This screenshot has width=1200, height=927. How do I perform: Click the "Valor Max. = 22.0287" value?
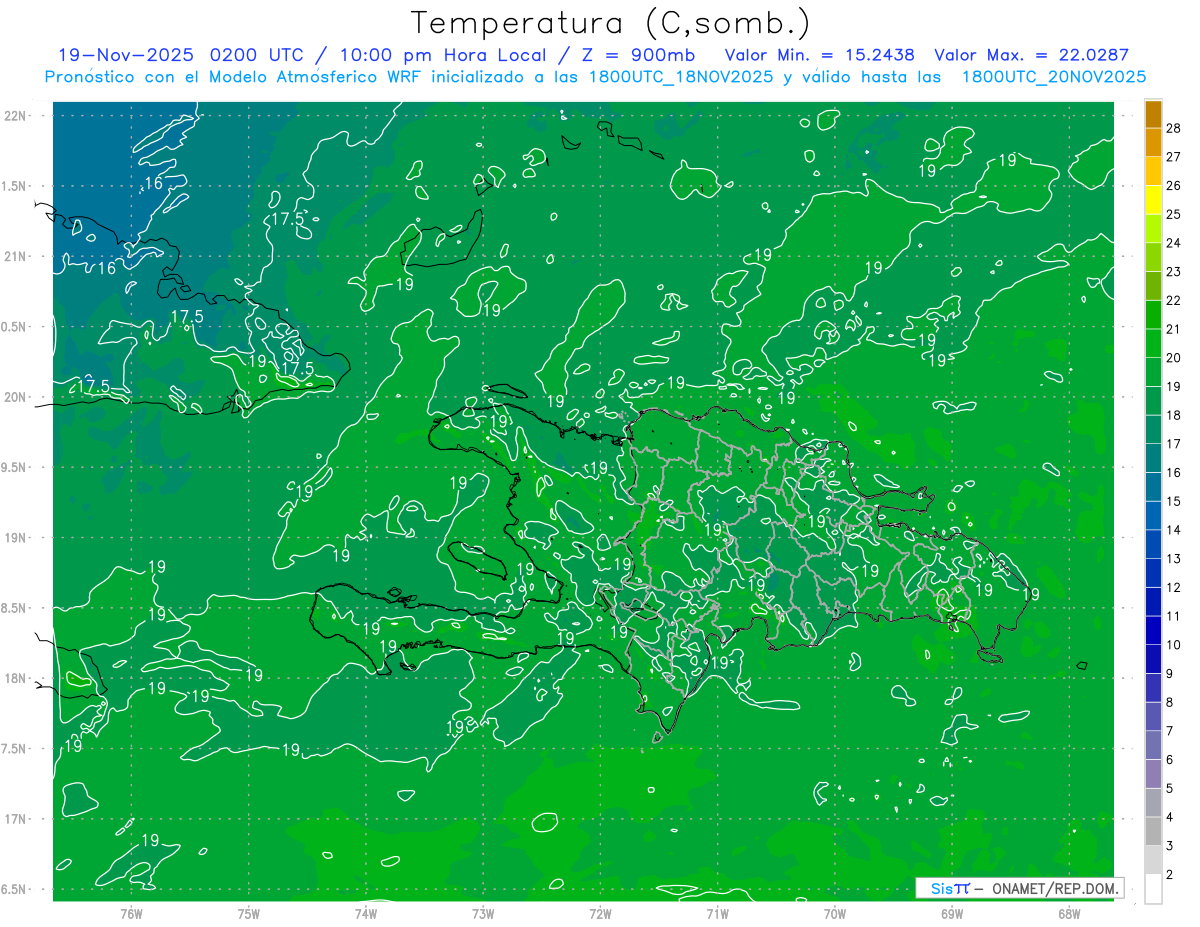click(x=1031, y=55)
